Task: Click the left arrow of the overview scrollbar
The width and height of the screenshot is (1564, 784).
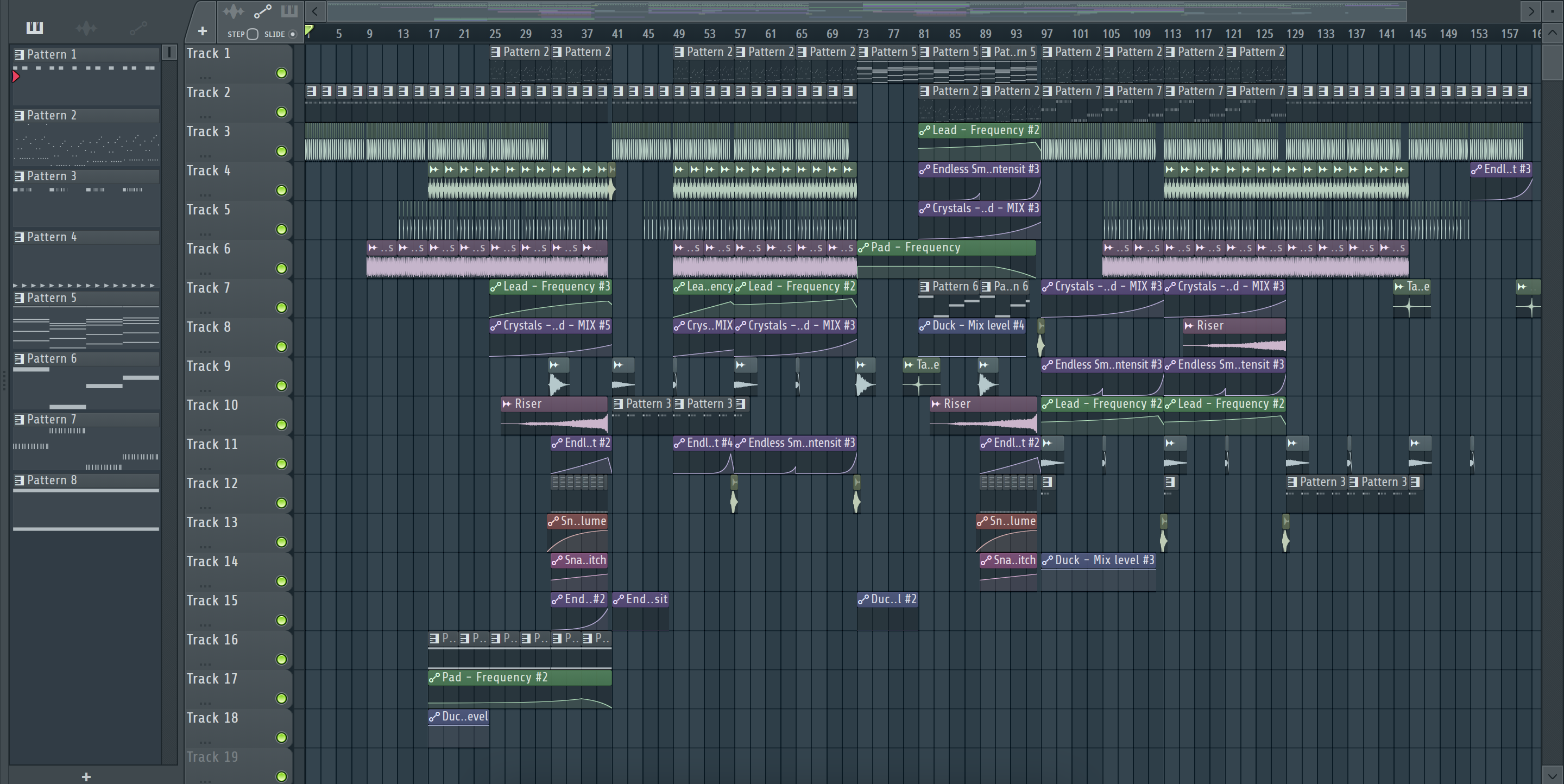Action: click(314, 11)
